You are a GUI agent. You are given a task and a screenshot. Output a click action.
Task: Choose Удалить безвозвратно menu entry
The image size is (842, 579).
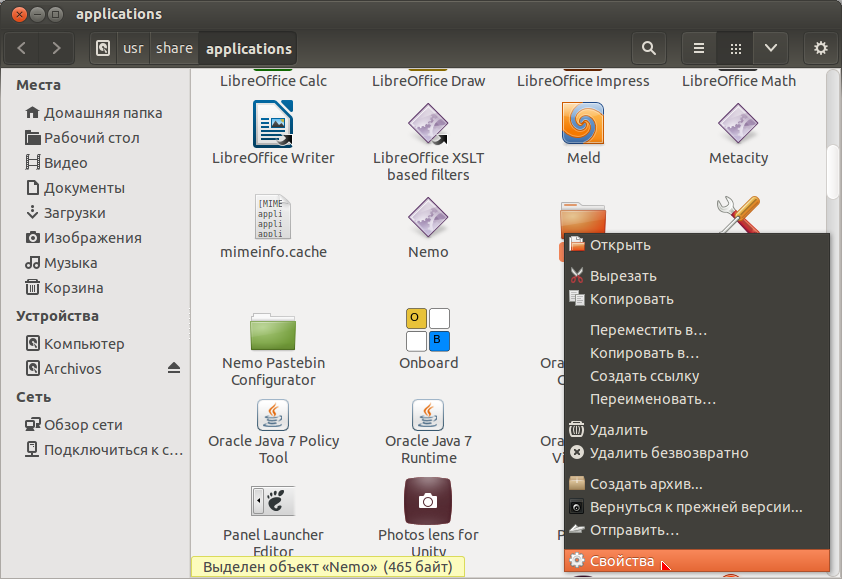(696, 453)
